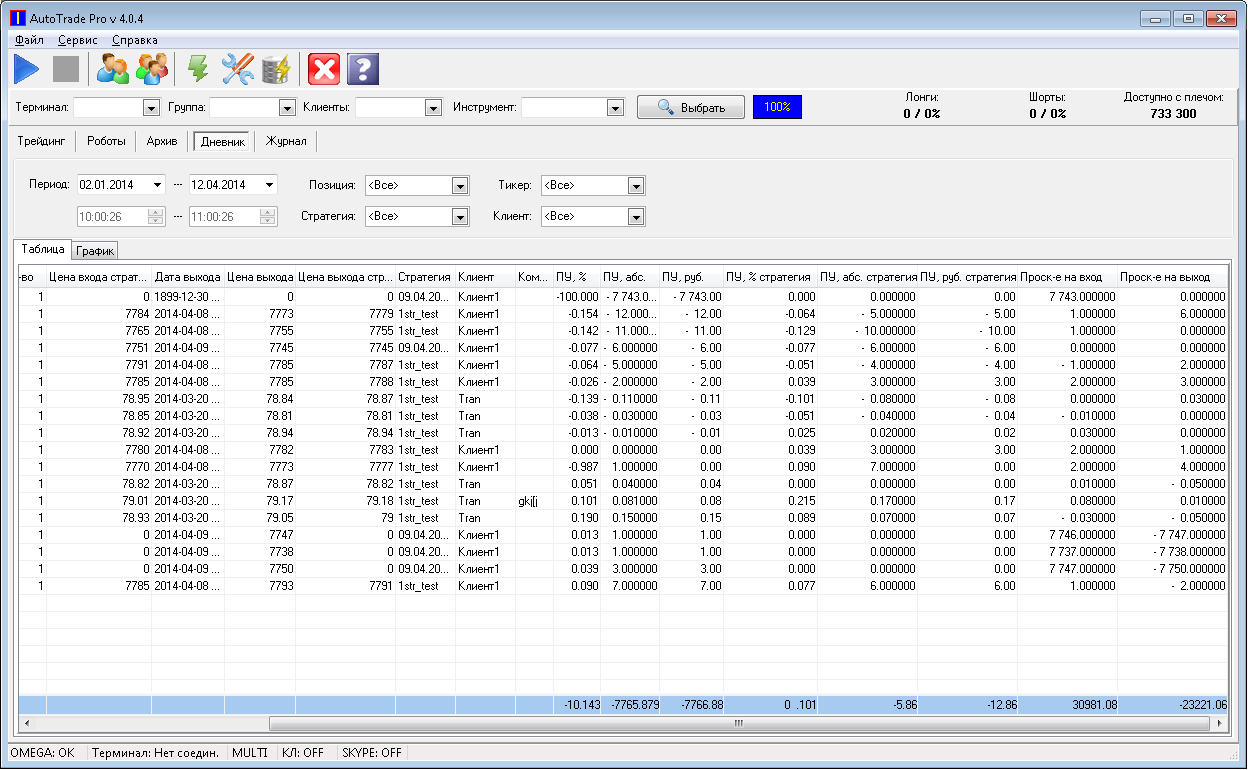Click the horizontal scrollbar thumb of the table
Viewport: 1248px width, 770px height.
739,723
